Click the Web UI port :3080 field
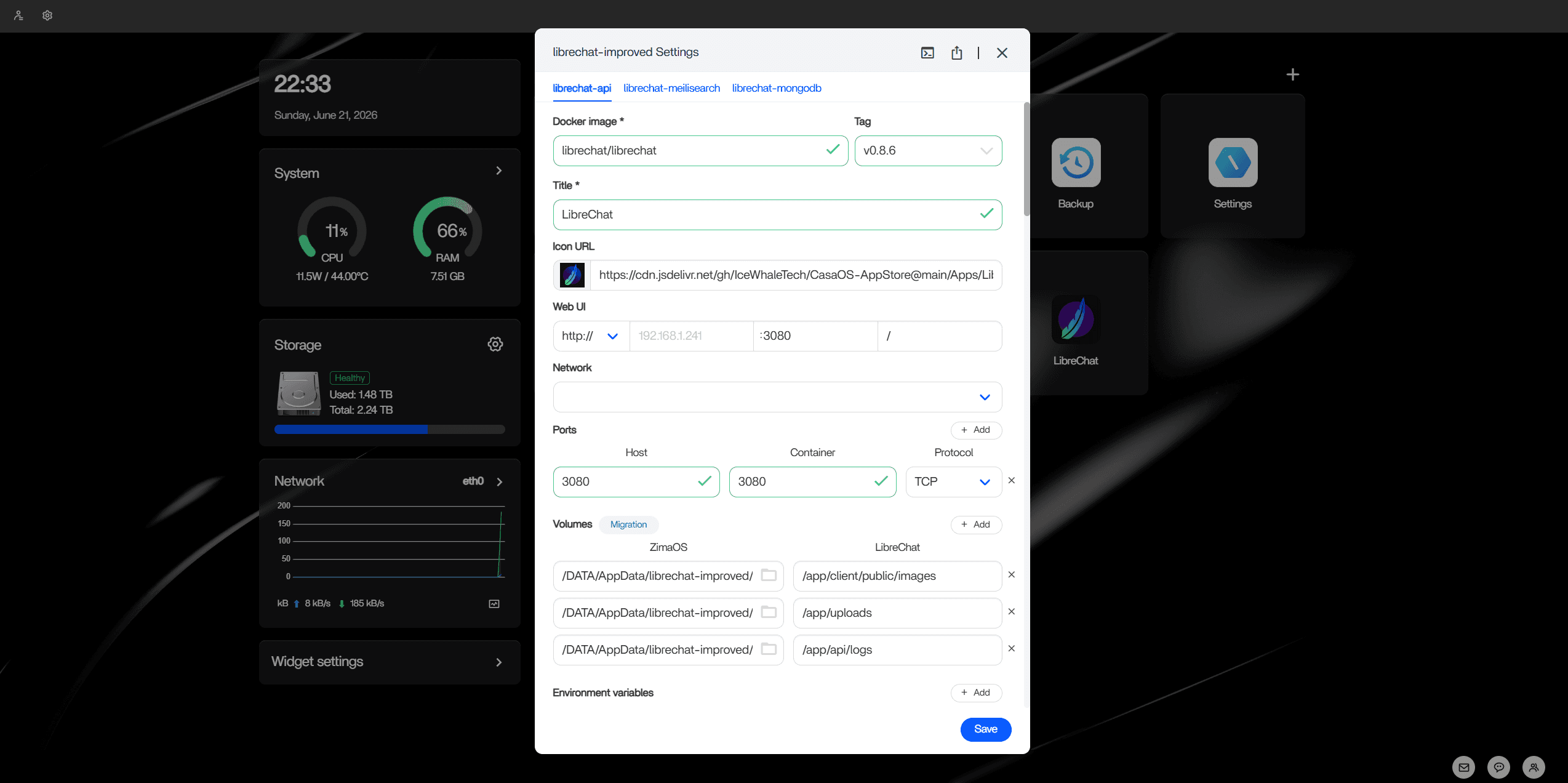1568x783 pixels. [815, 336]
